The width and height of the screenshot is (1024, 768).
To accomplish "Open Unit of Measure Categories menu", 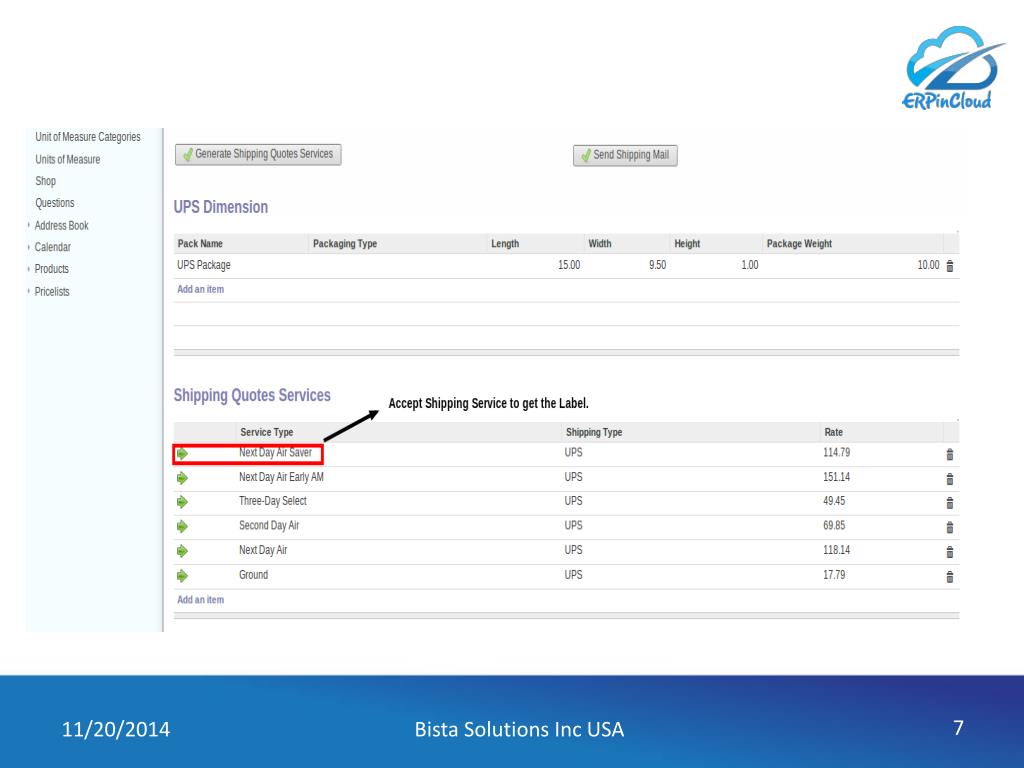I will coord(88,137).
